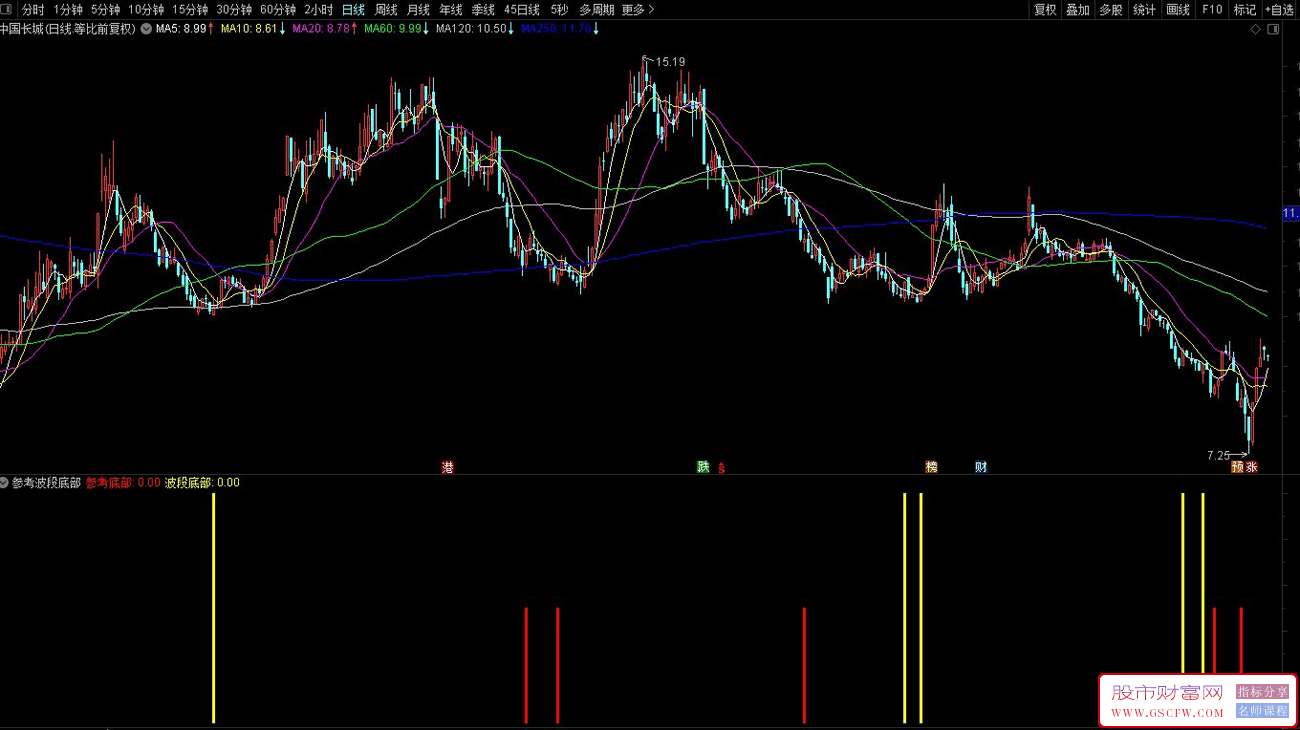The width and height of the screenshot is (1300, 730).
Task: Click the diamond icon above the price axis
Action: (x=1255, y=29)
